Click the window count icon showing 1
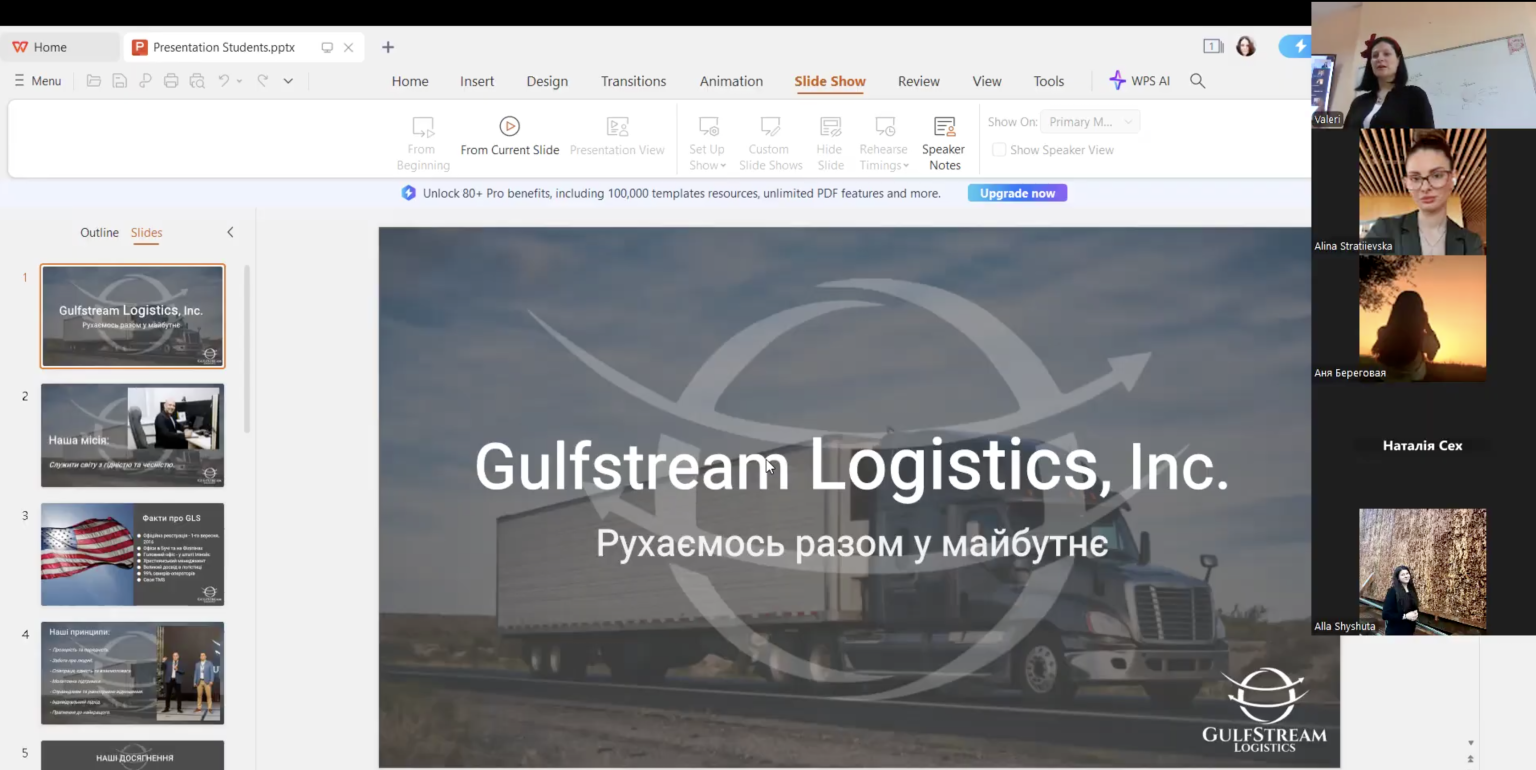Screen dimensions: 1536x770 tap(1213, 46)
